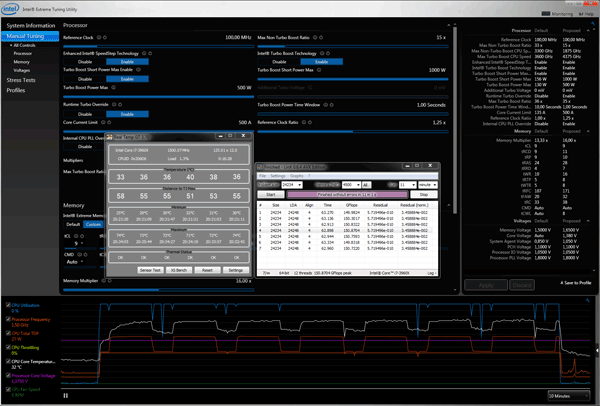The width and height of the screenshot is (600, 406).
Task: Disable Enhanced Intel SpeedStep Technology
Action: tap(85, 62)
